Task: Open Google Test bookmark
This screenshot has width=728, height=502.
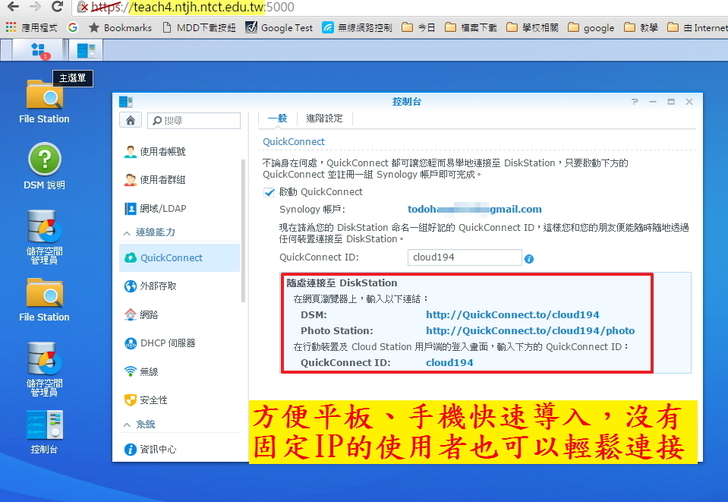Action: click(x=279, y=28)
